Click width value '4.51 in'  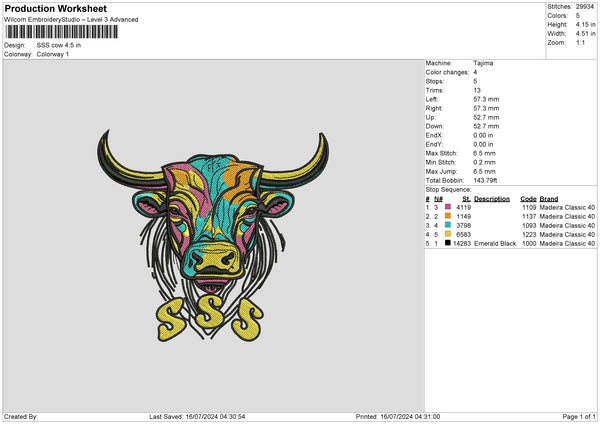pos(586,34)
